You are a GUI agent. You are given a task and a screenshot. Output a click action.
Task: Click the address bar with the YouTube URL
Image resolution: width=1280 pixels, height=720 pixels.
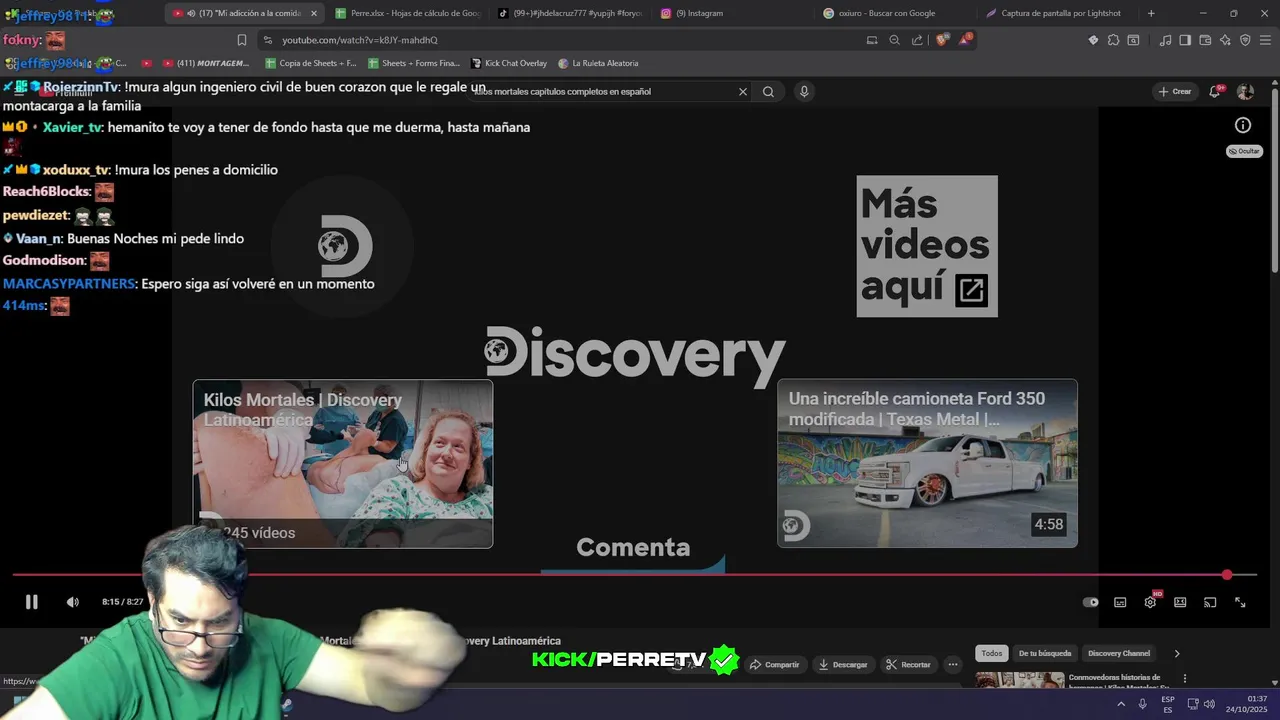coord(560,40)
